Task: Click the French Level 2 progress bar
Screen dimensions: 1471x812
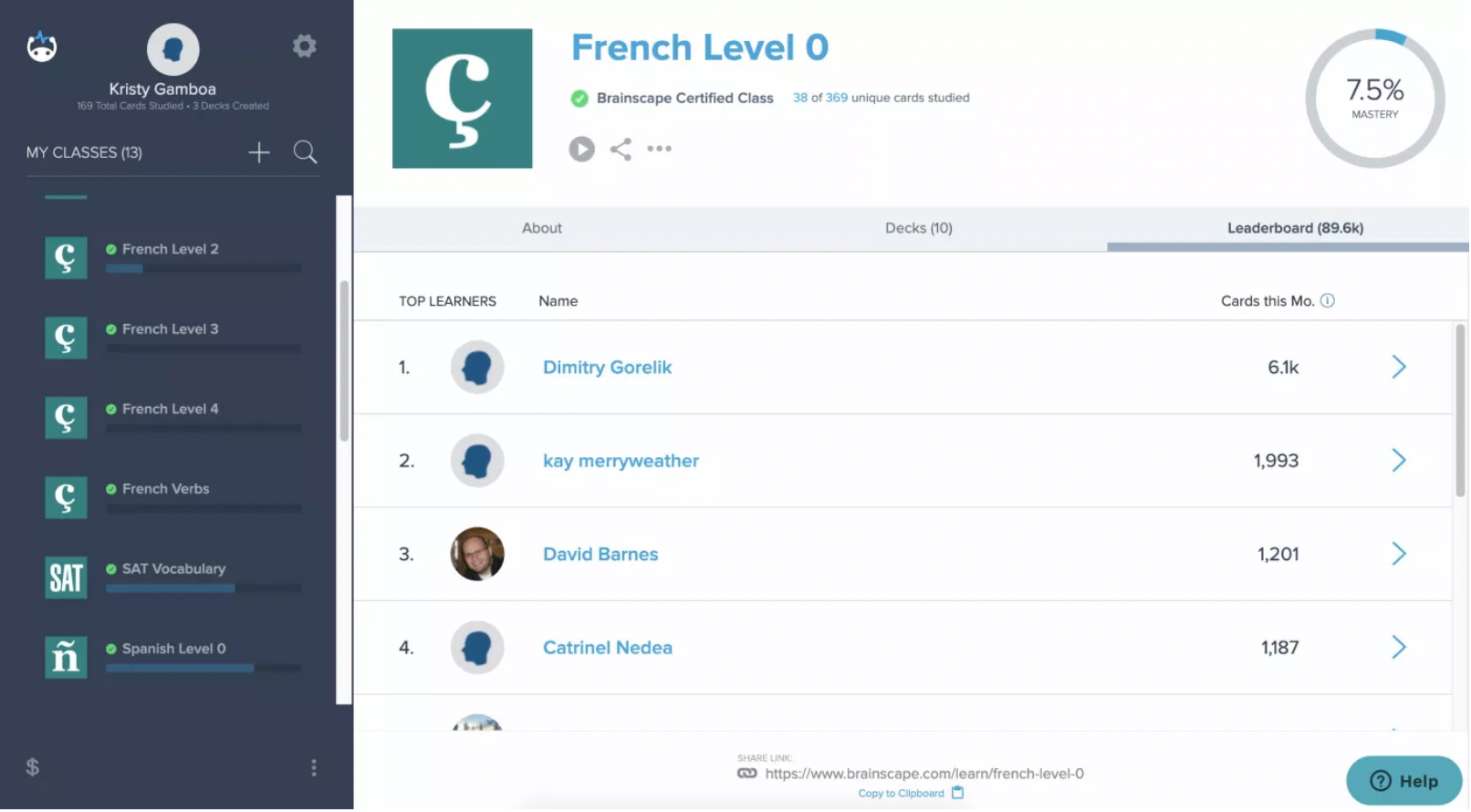Action: 203,270
